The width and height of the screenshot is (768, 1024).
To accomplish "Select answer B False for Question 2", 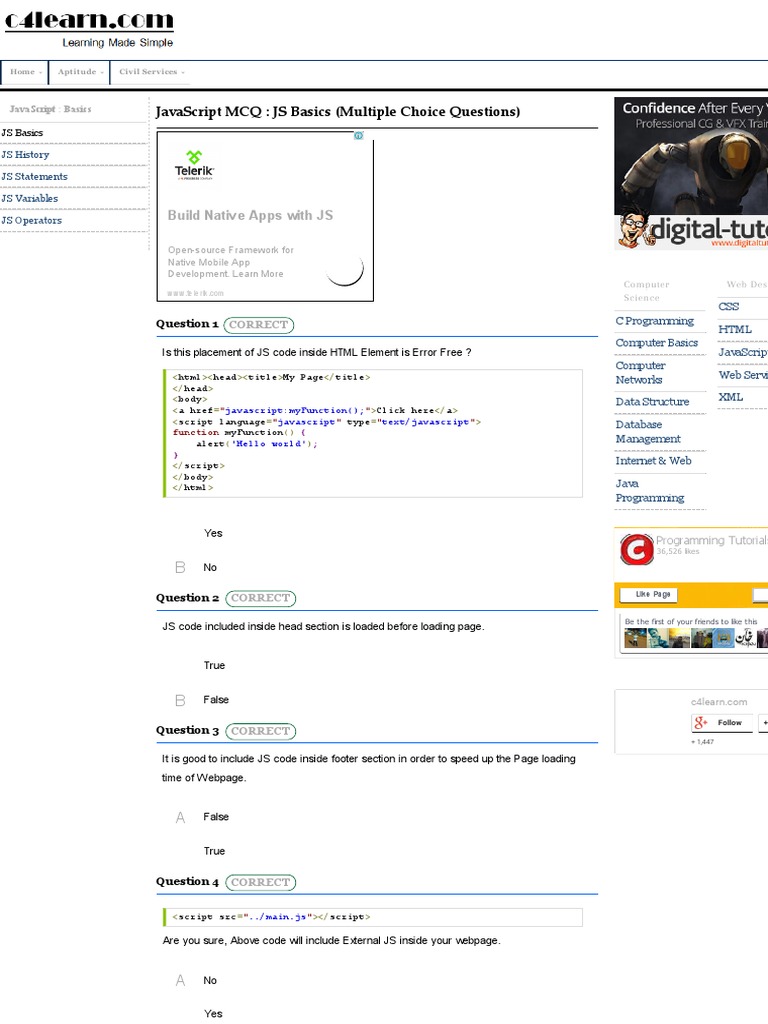I will click(202, 700).
